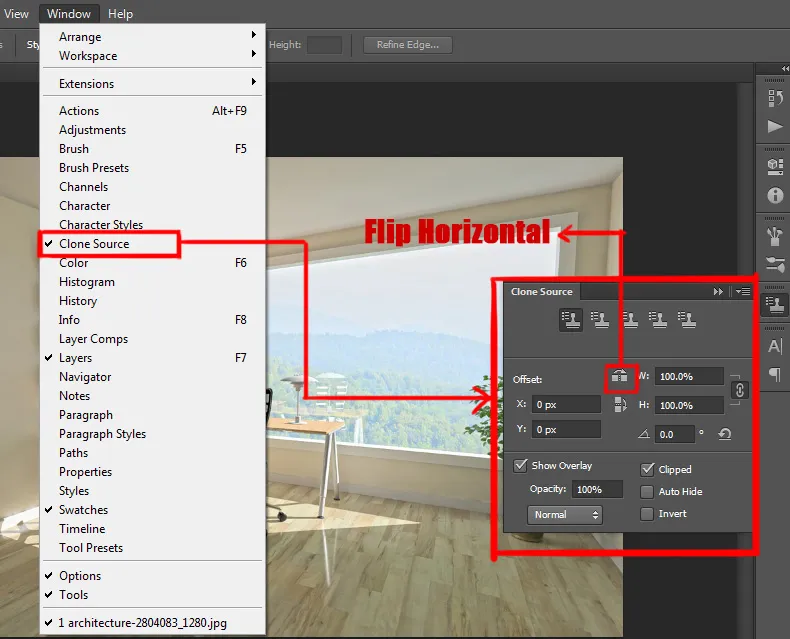This screenshot has height=639, width=790.
Task: Choose Actions from the Window menu
Action: click(x=153, y=111)
